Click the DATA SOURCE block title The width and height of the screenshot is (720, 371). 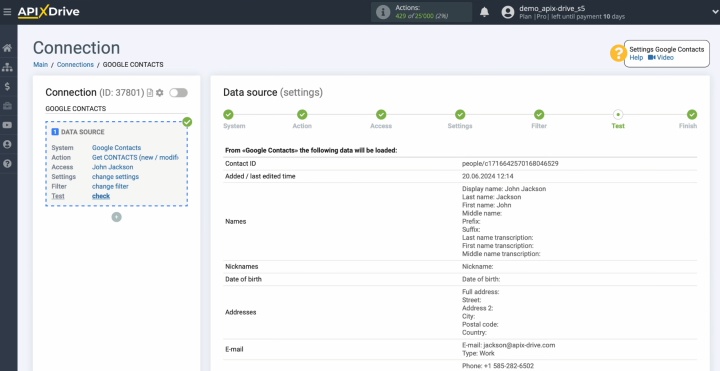point(83,132)
